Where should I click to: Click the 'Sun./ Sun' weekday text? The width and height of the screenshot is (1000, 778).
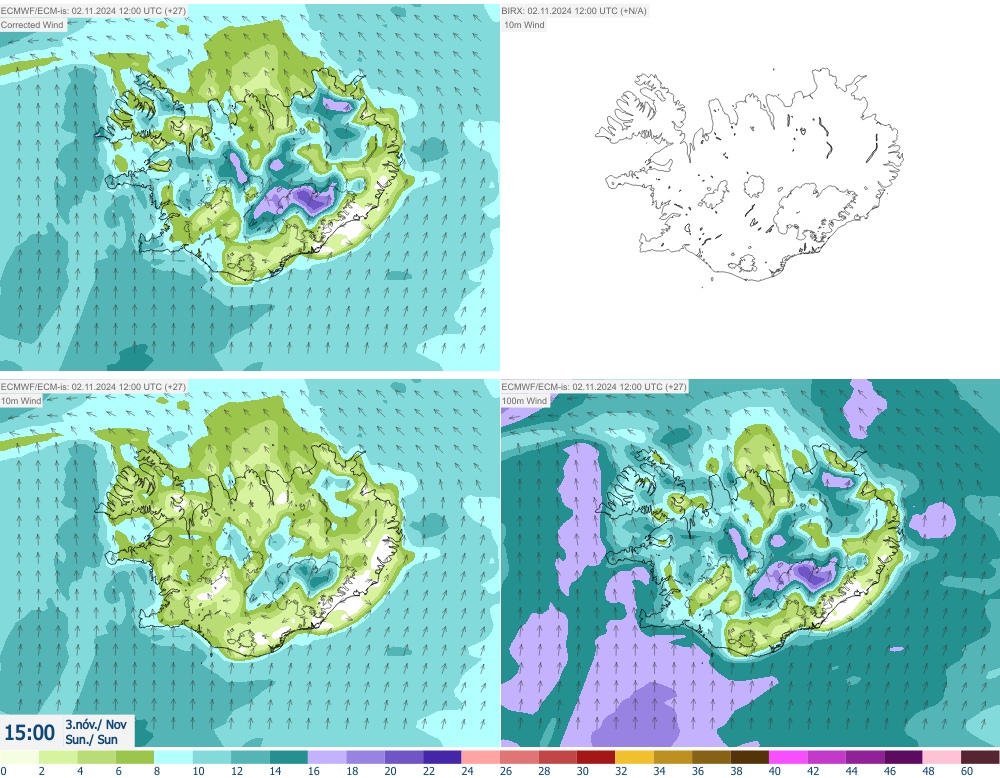pyautogui.click(x=91, y=740)
